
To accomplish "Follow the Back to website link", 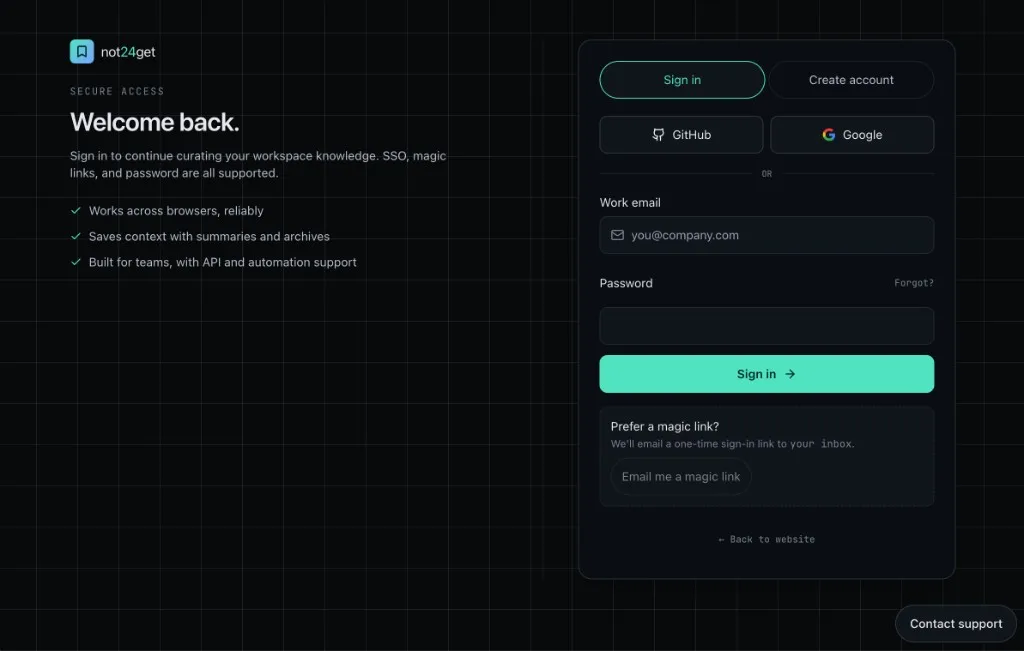I will (767, 539).
